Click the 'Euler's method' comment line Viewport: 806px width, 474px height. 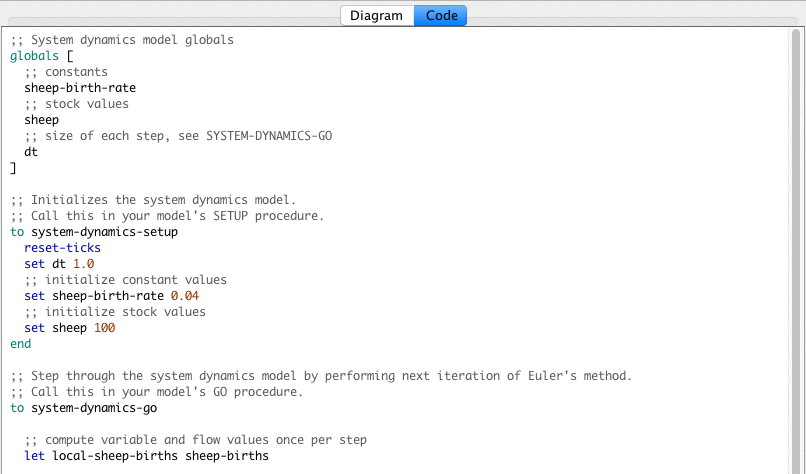pyautogui.click(x=321, y=376)
